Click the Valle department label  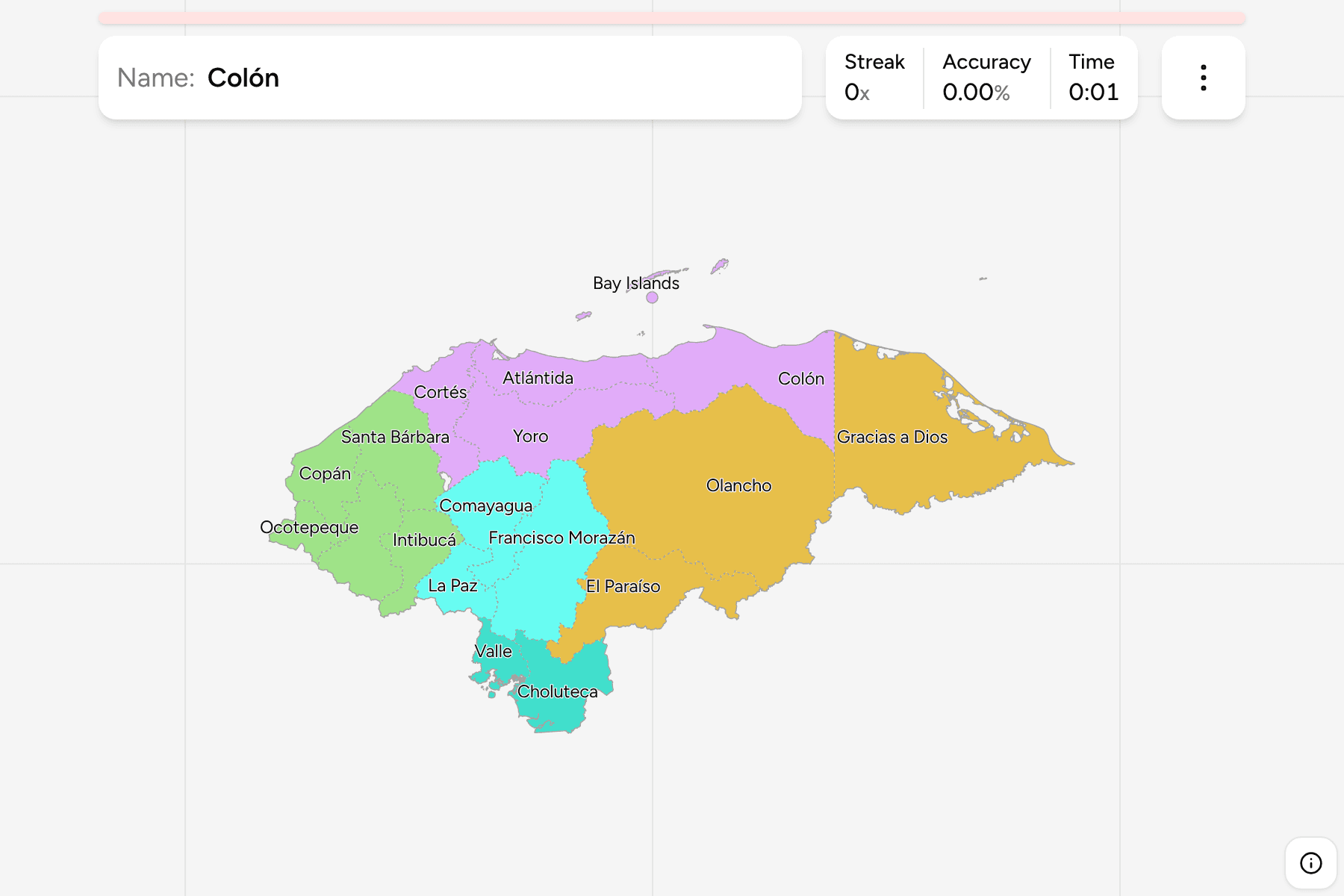tap(494, 651)
